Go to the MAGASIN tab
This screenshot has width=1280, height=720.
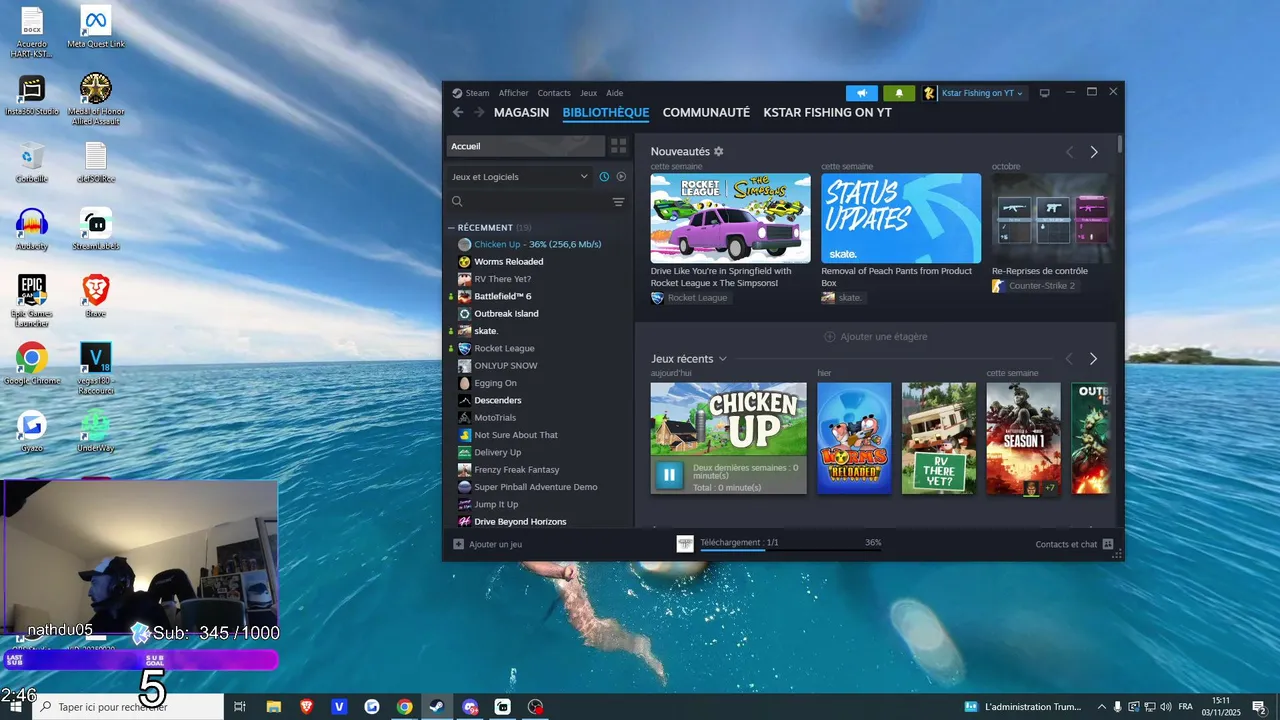pyautogui.click(x=521, y=113)
